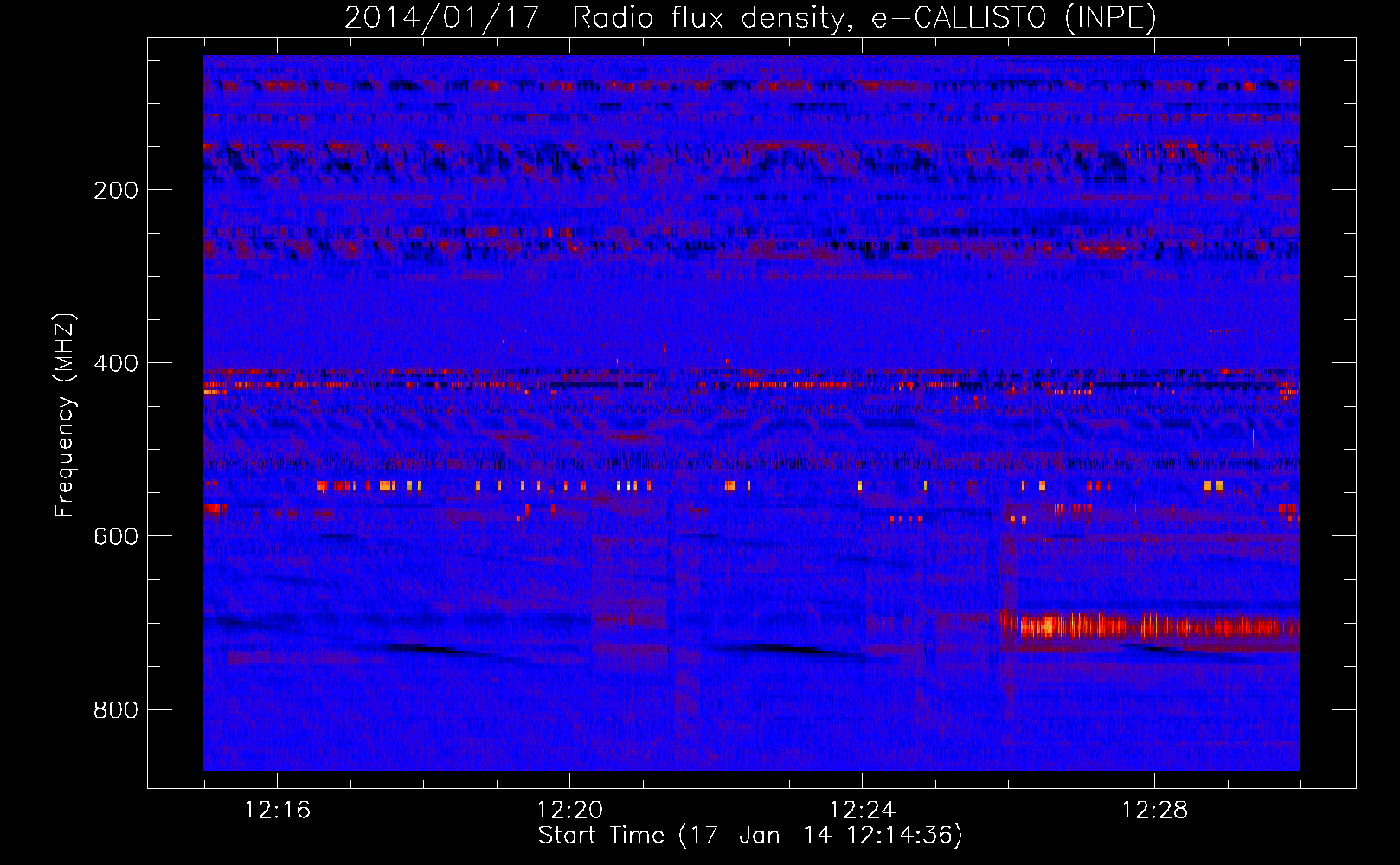Click the 12:20 time tick label
The image size is (1400, 865).
coord(569,811)
